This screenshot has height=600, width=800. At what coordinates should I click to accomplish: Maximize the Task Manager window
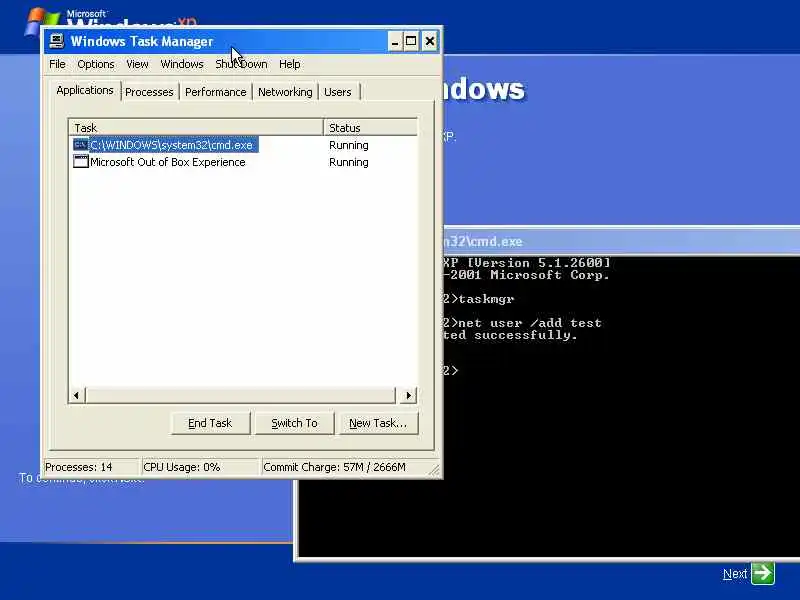point(411,41)
